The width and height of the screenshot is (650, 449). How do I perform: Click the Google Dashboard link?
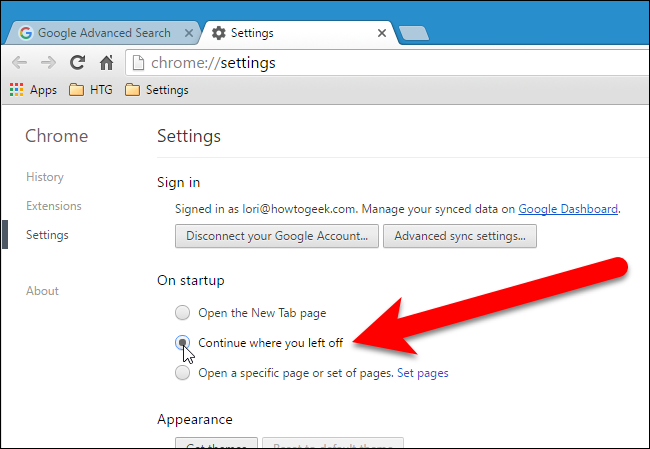tap(567, 209)
